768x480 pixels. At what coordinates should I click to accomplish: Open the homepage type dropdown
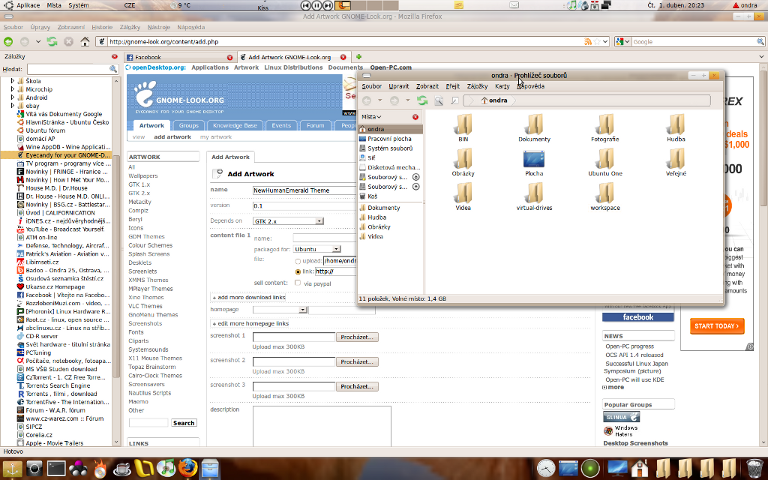(x=280, y=310)
